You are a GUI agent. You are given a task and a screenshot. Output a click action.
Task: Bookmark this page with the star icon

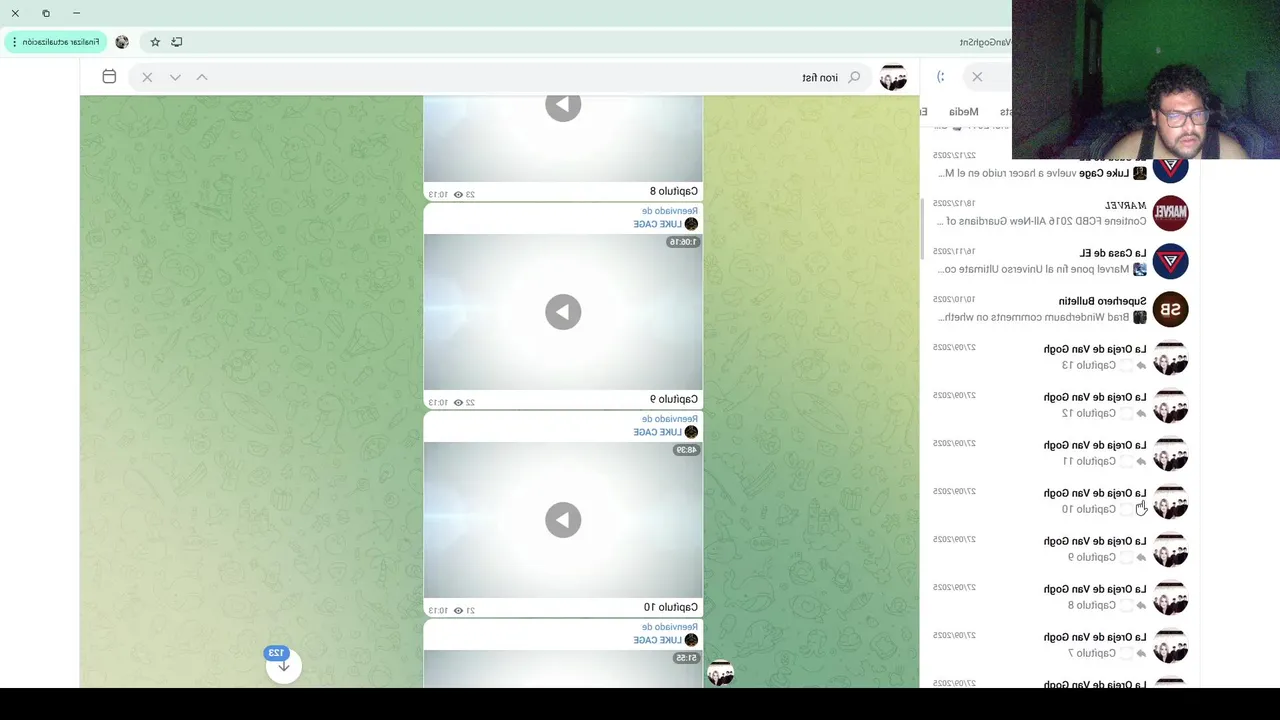point(155,42)
